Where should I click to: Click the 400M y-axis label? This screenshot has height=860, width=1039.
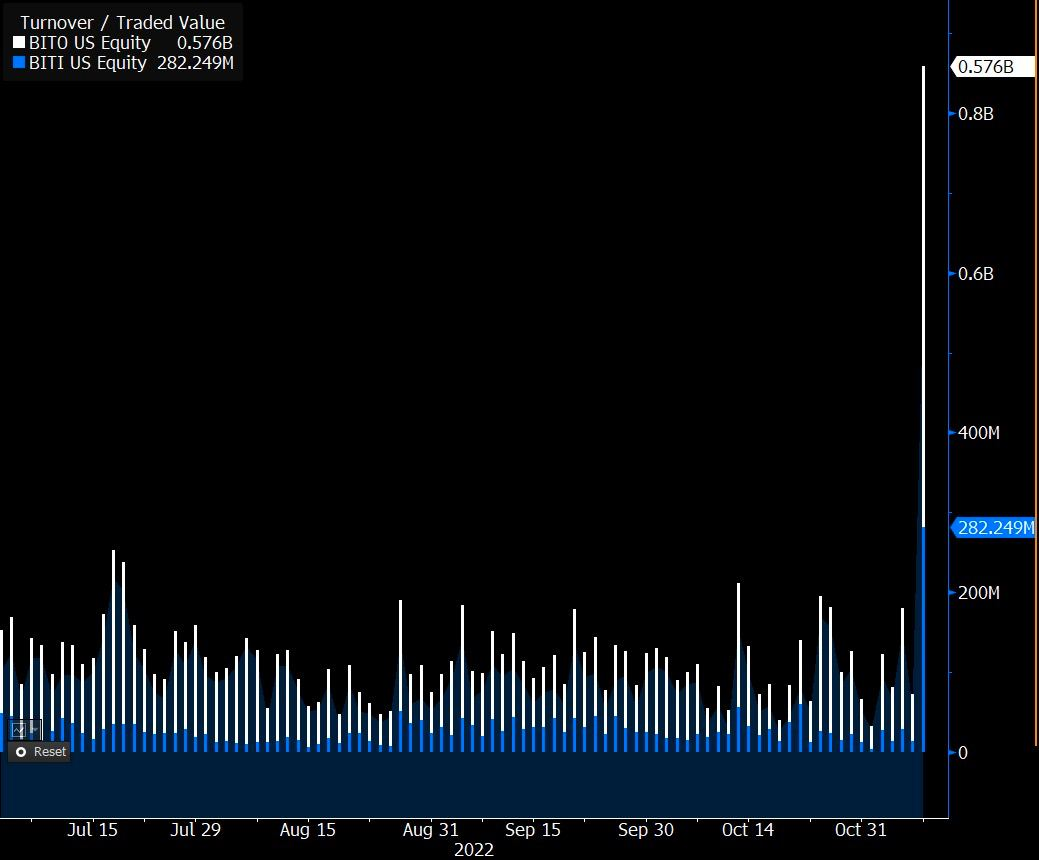[x=979, y=433]
